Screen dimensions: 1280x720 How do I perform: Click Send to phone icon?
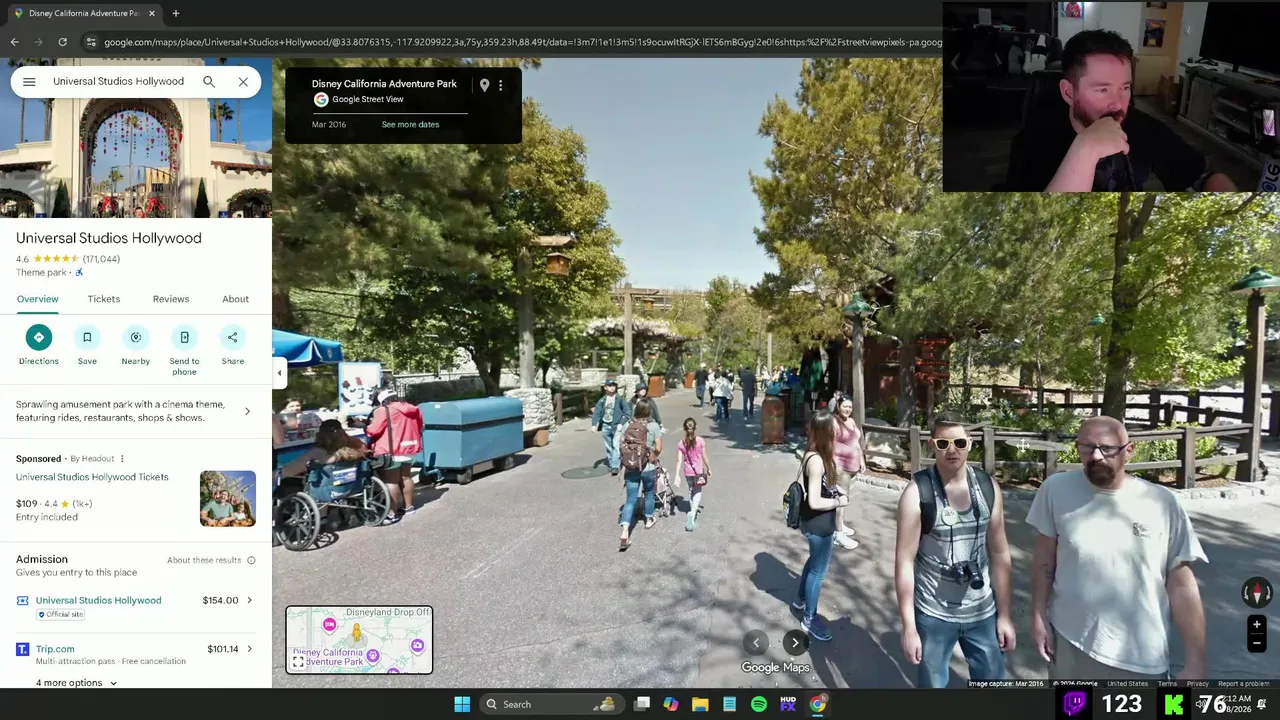(184, 337)
